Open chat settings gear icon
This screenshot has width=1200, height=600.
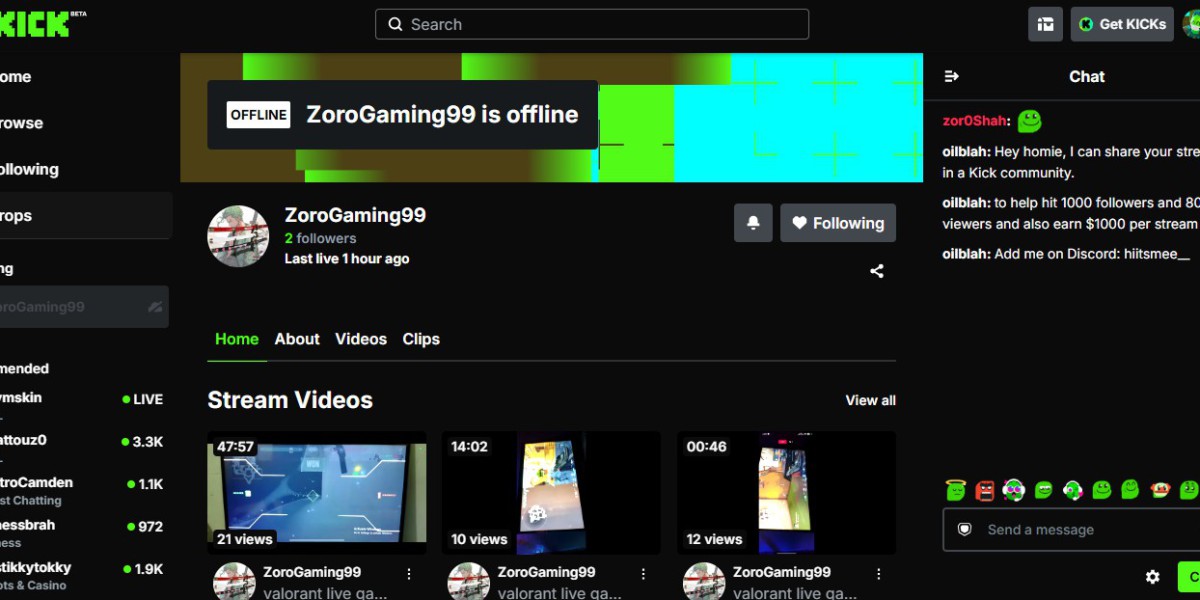pyautogui.click(x=1153, y=577)
